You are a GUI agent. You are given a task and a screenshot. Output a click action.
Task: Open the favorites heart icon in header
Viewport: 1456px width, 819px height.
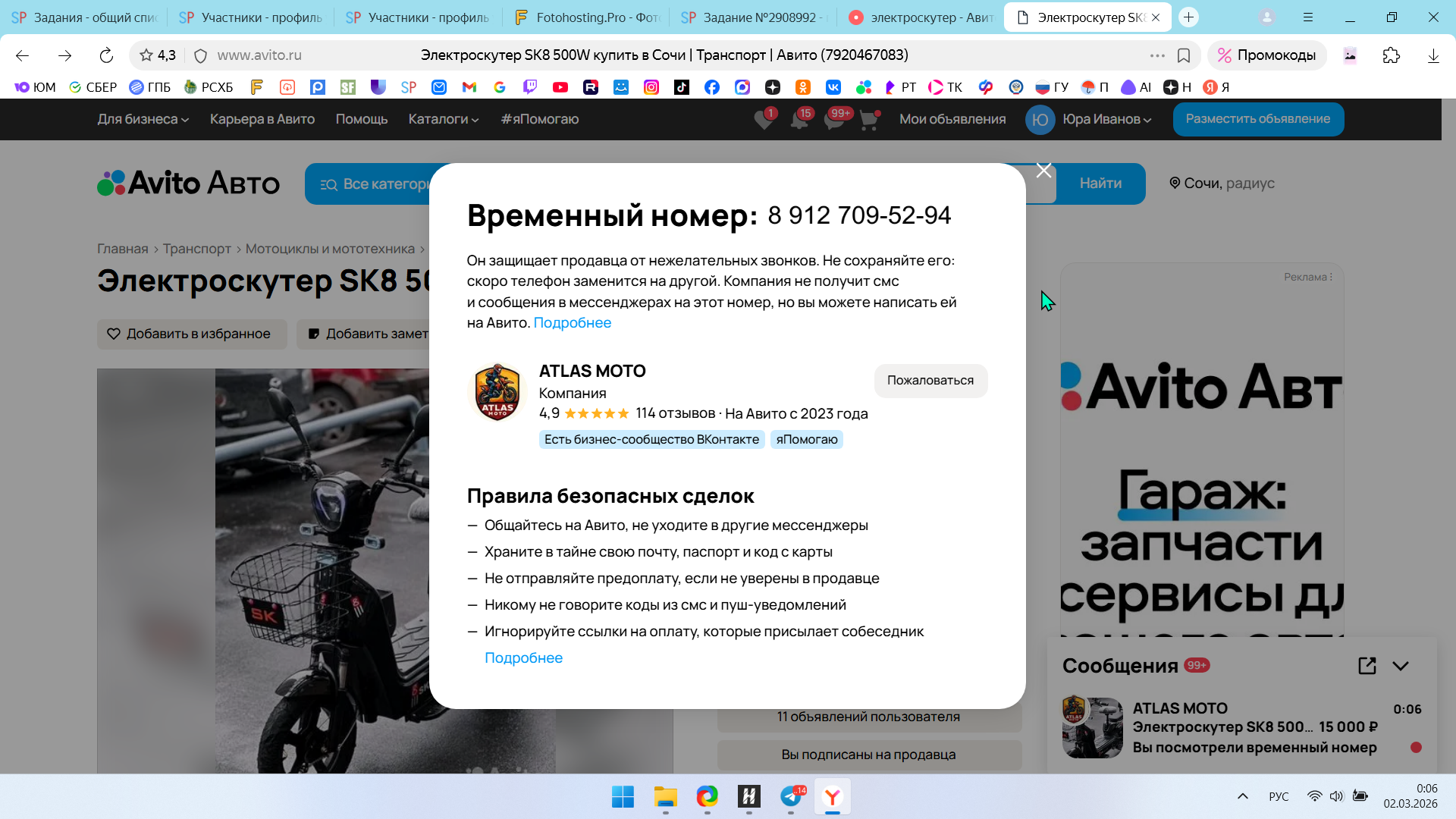click(764, 120)
